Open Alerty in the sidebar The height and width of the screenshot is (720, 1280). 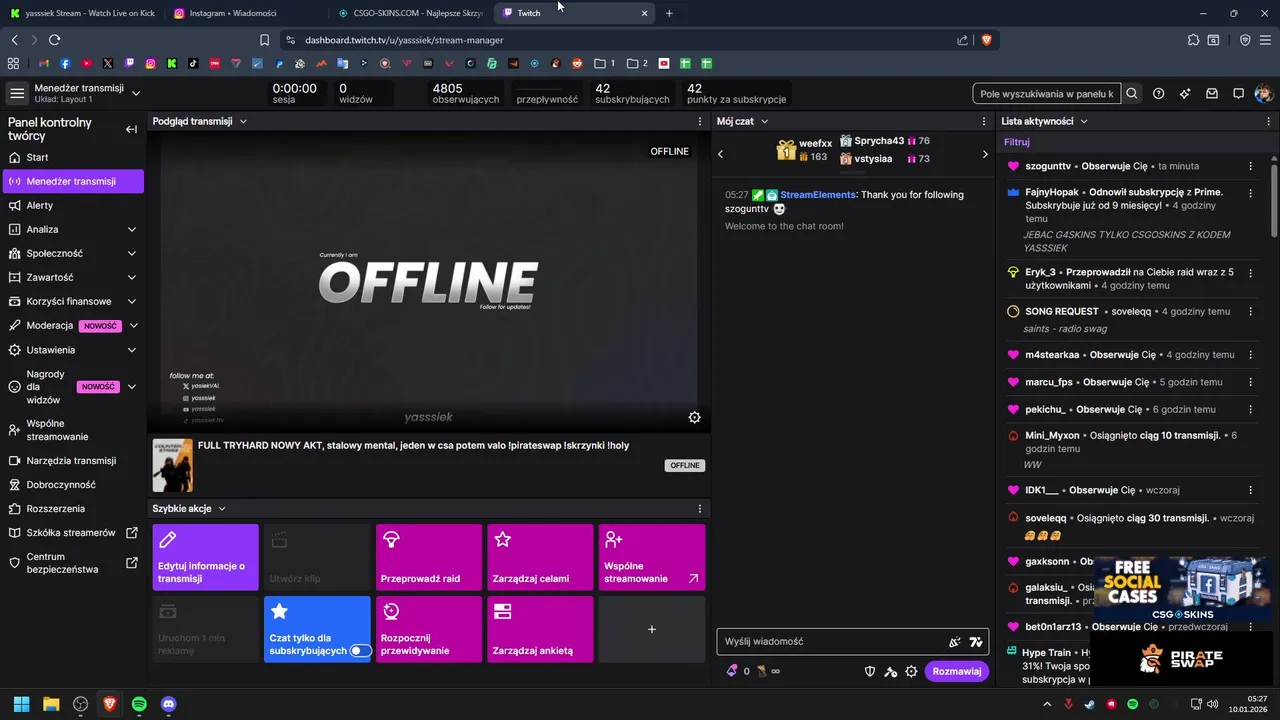[72, 205]
